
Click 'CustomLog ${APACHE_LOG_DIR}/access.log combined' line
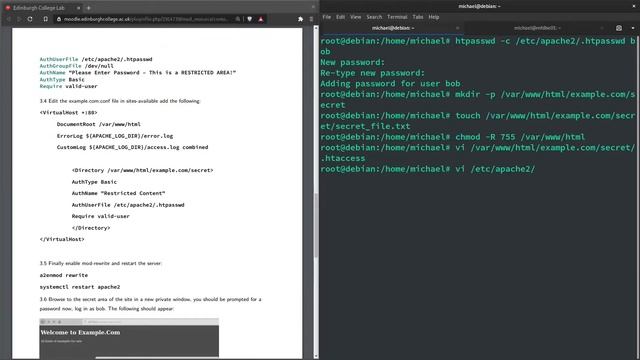pos(132,147)
